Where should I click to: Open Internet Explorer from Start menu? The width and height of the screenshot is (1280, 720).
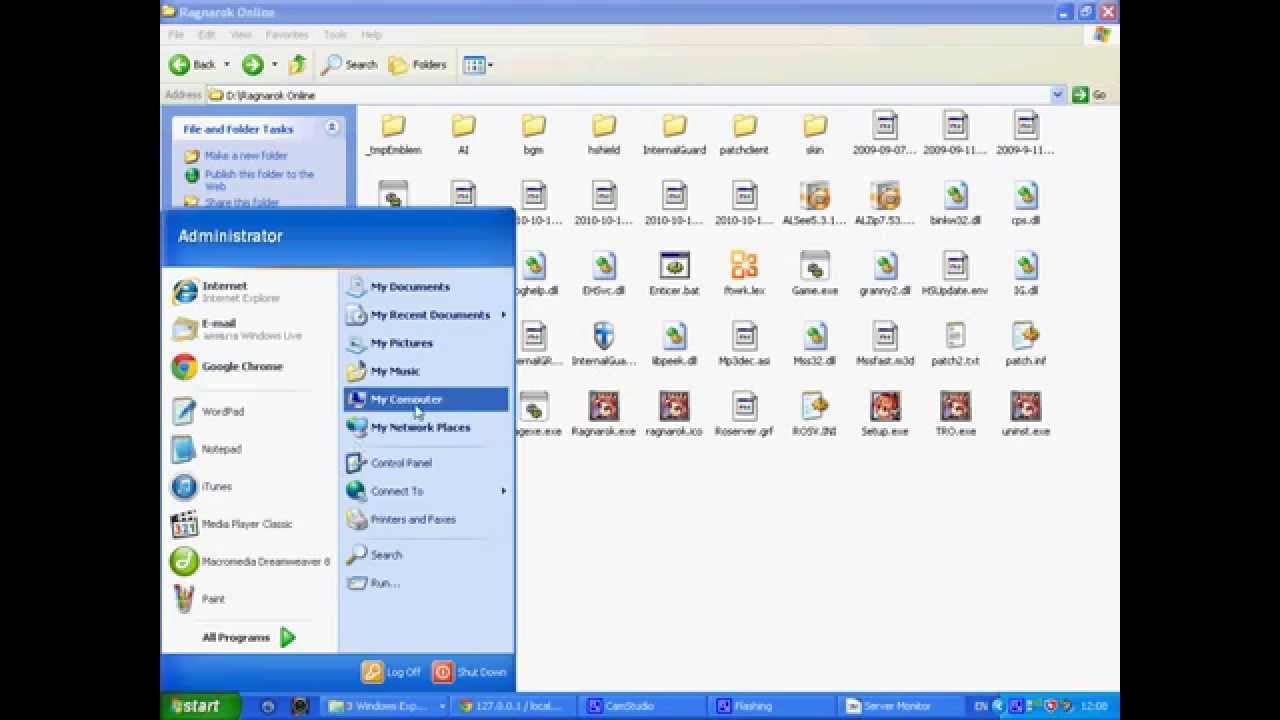(228, 291)
